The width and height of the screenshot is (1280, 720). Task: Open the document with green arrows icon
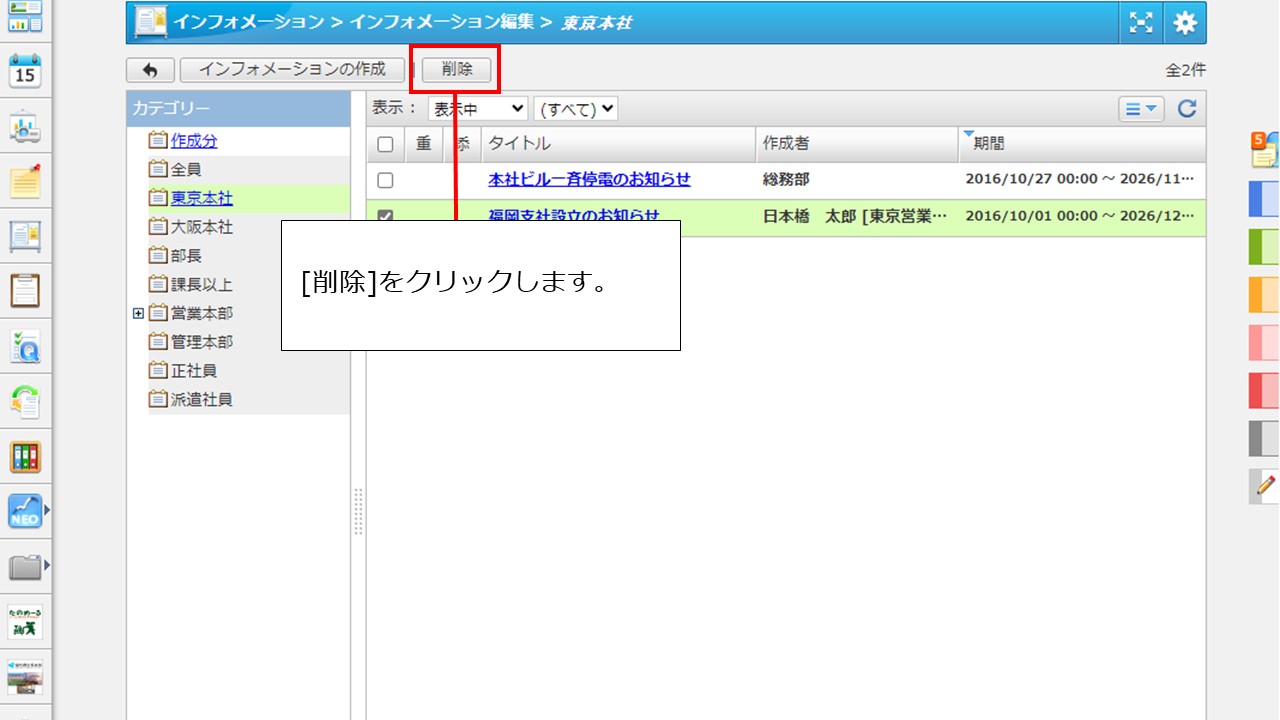pyautogui.click(x=25, y=401)
